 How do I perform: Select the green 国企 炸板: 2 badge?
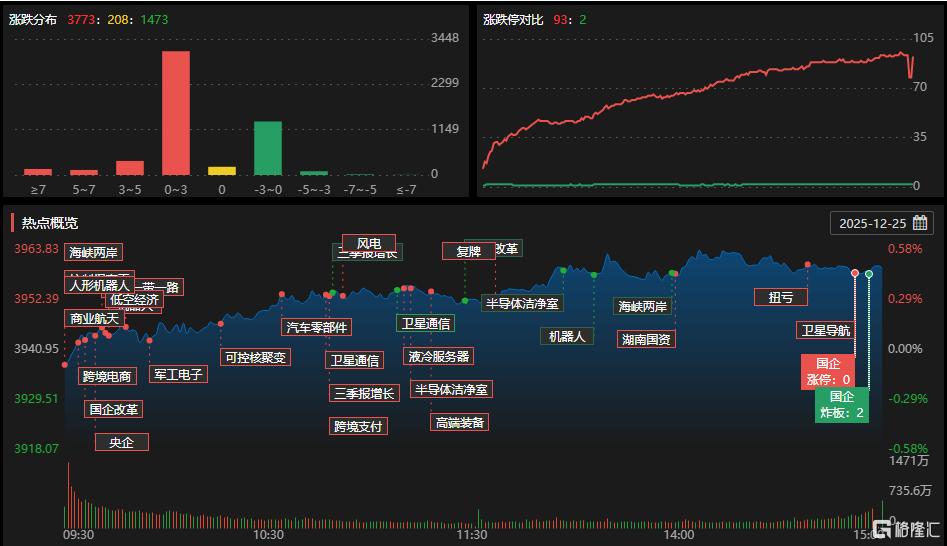tap(841, 404)
